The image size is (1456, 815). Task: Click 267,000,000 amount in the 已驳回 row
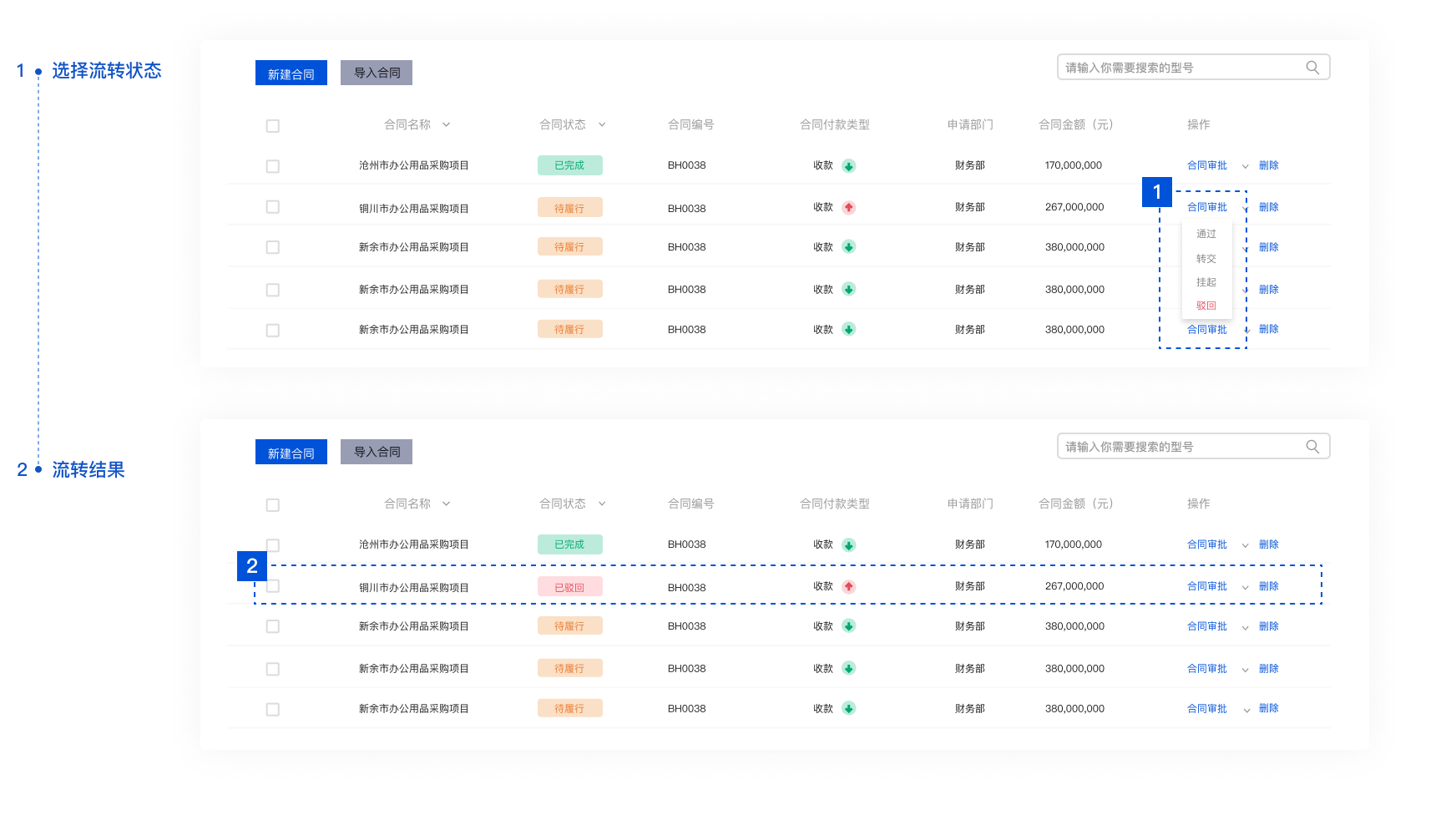[1074, 586]
